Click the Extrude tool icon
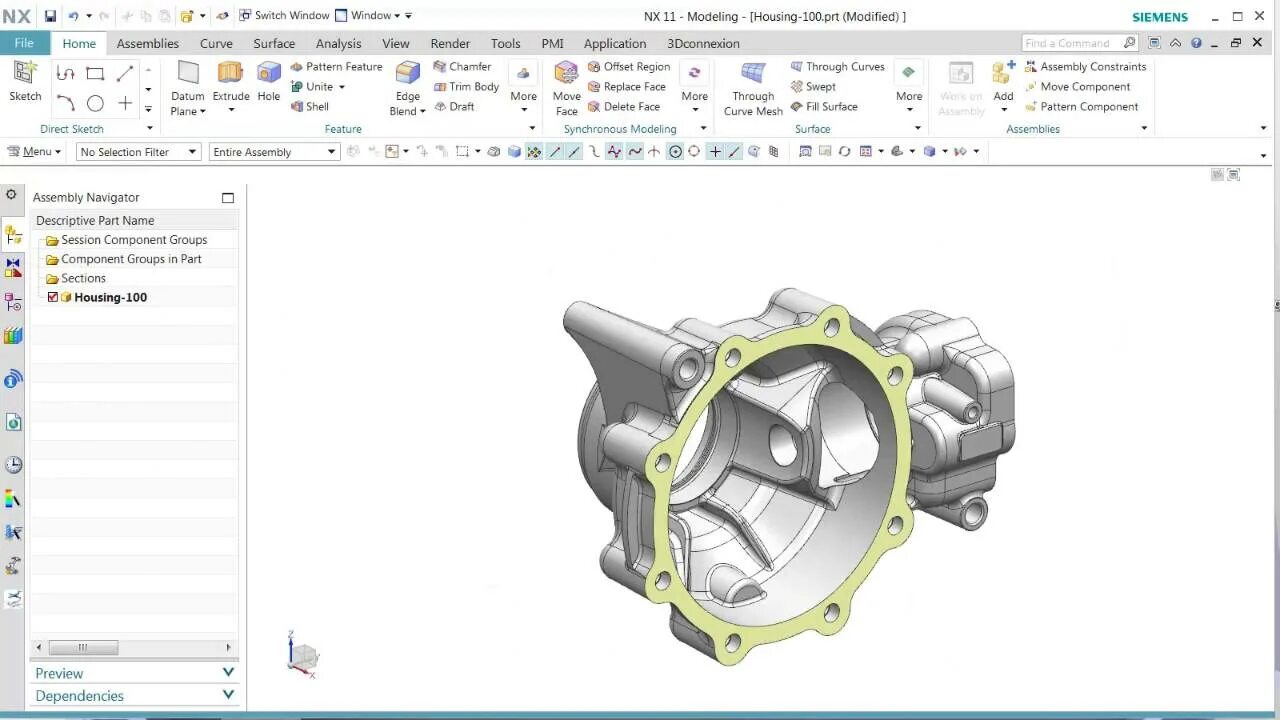1280x720 pixels. coord(231,74)
